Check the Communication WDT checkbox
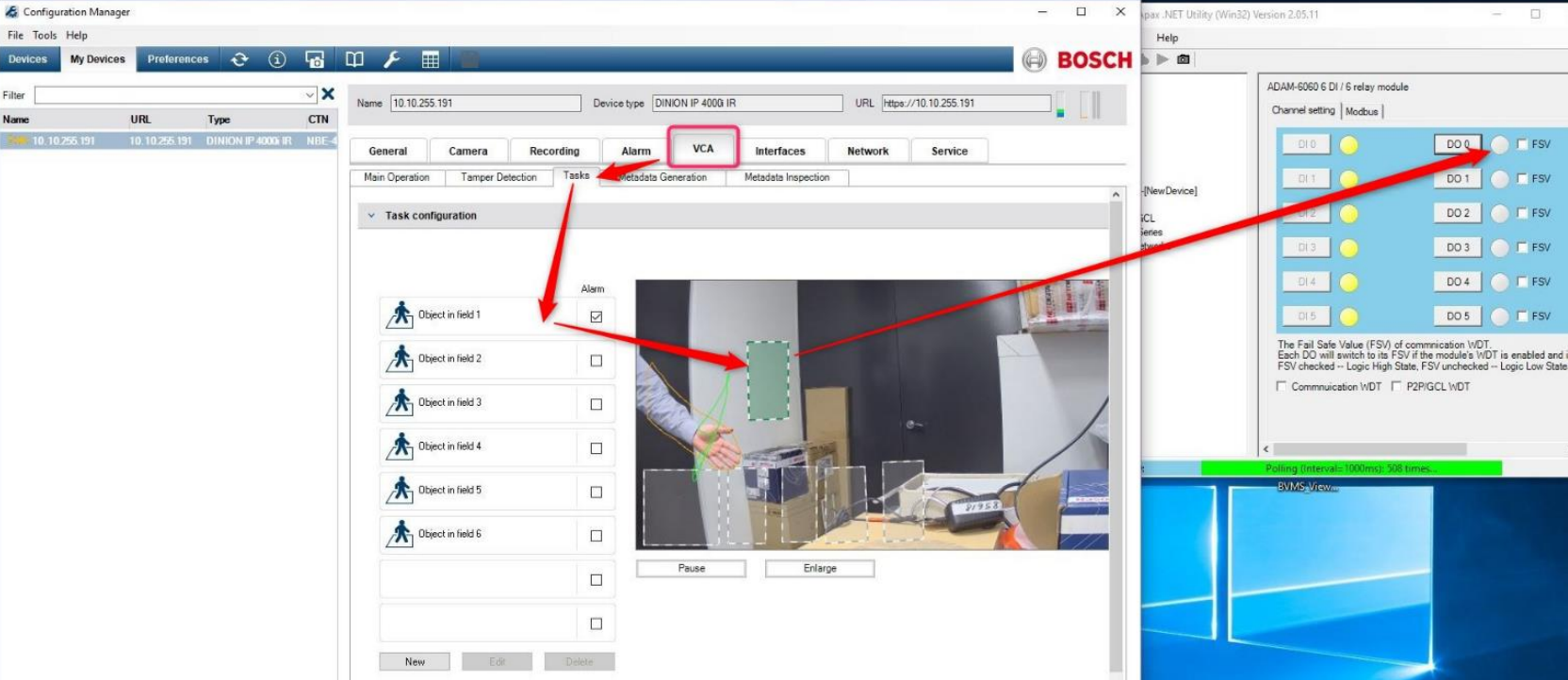Screen dimensions: 1568x680 1281,386
